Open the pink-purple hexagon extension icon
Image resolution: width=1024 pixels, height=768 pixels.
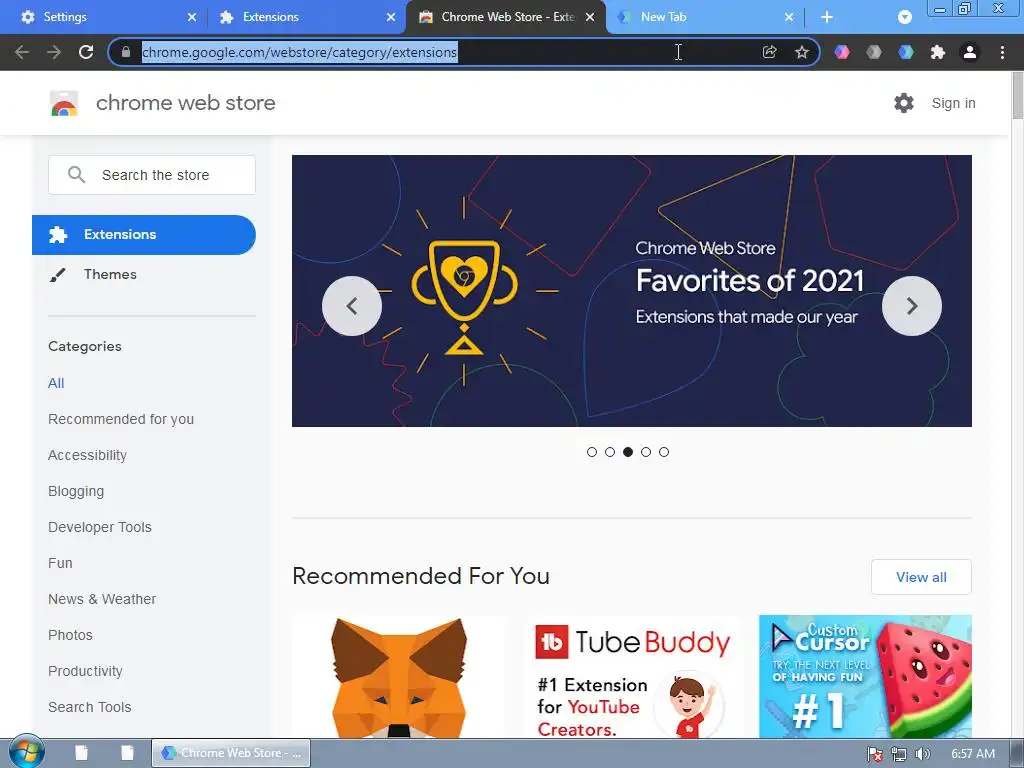pos(842,52)
